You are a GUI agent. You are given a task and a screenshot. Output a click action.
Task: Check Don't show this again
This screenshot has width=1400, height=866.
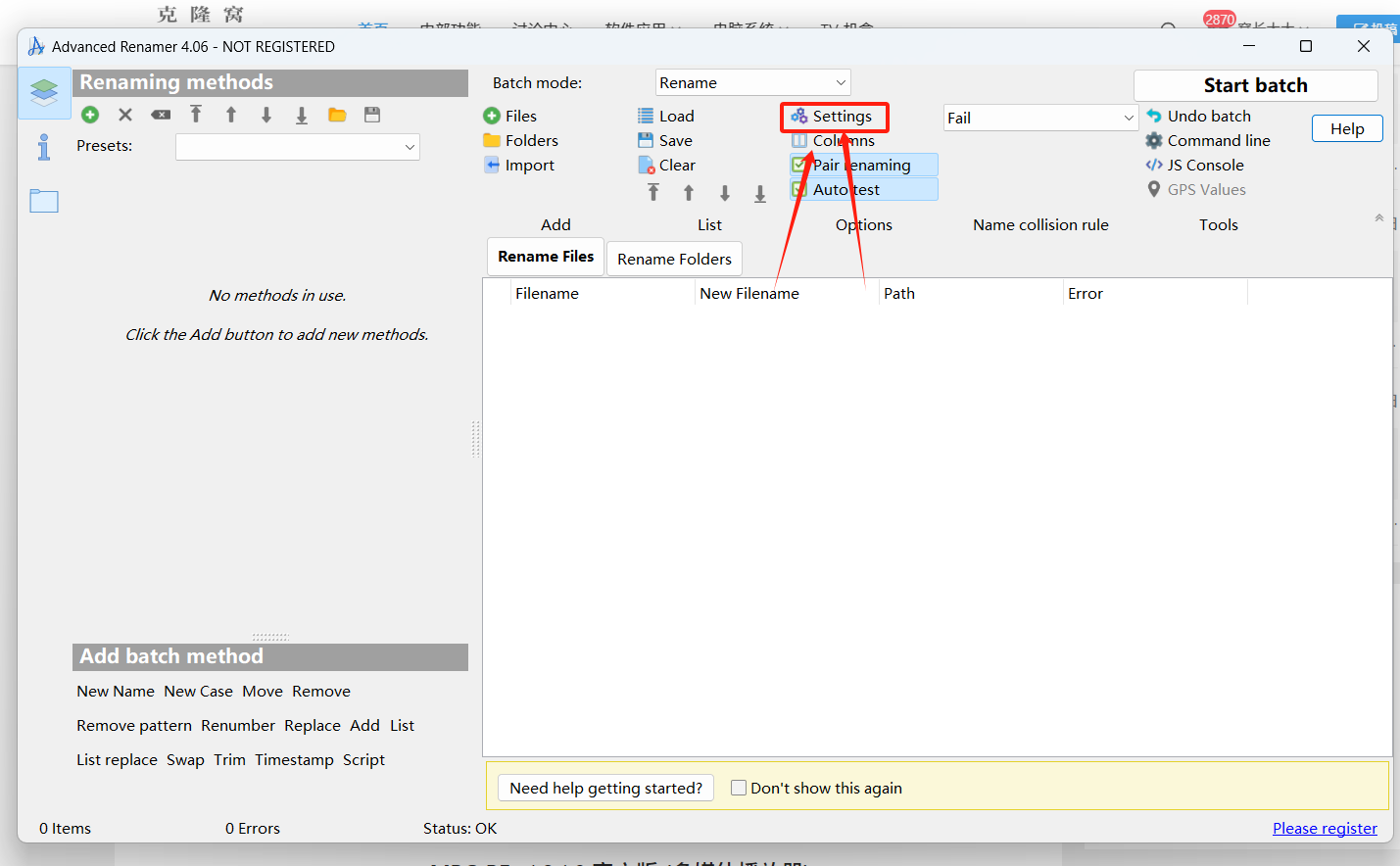point(739,788)
